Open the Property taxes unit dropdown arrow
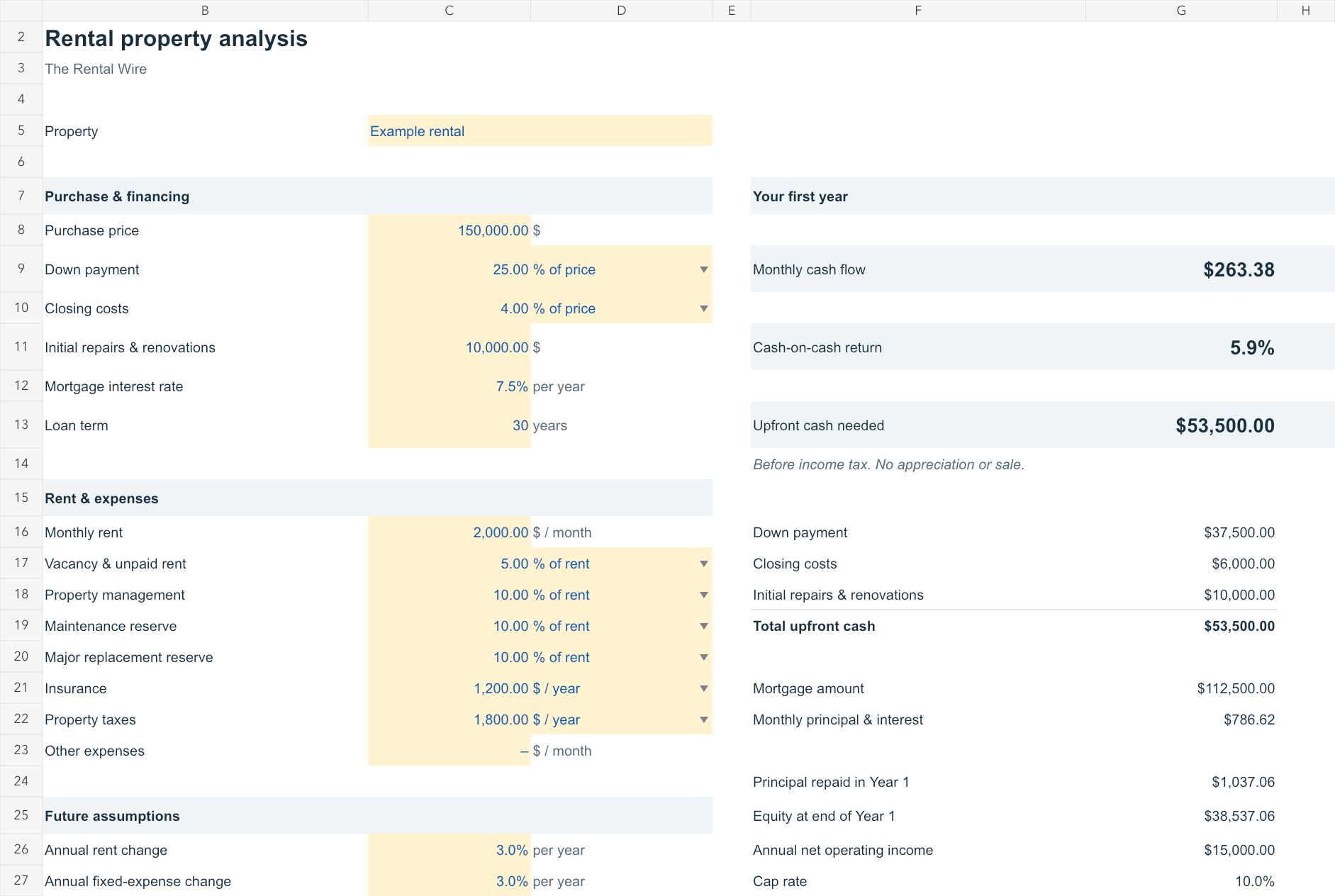This screenshot has height=896, width=1335. 703,719
